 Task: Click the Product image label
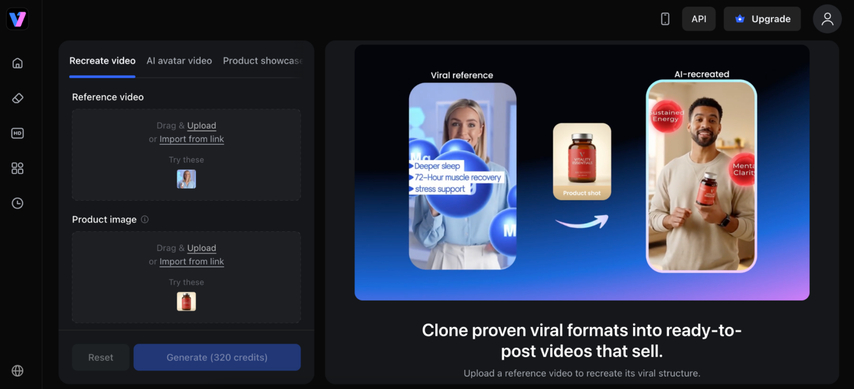tap(104, 220)
